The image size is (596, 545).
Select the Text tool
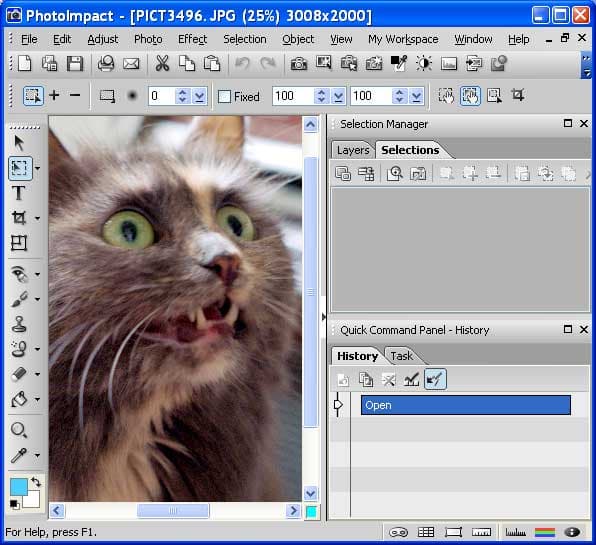19,193
